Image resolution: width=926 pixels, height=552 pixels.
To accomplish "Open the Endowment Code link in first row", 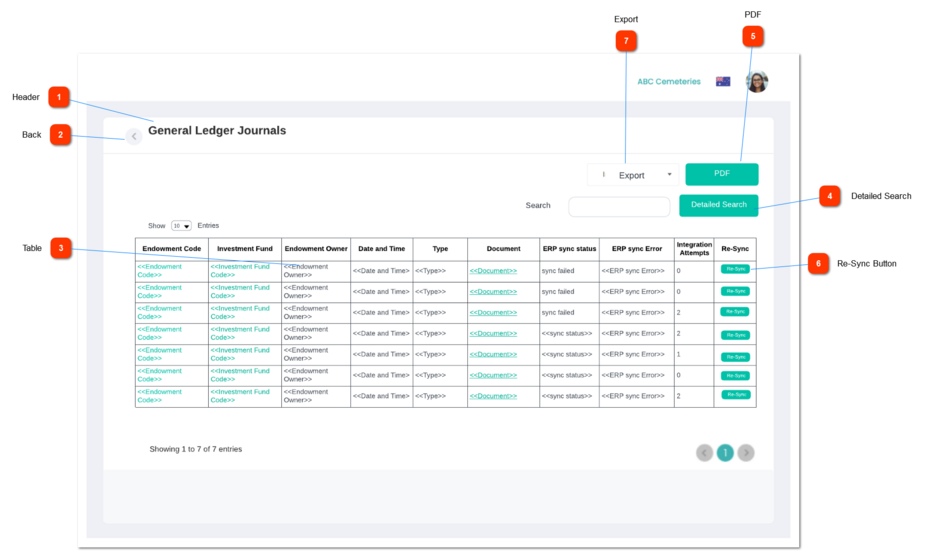I will click(159, 270).
